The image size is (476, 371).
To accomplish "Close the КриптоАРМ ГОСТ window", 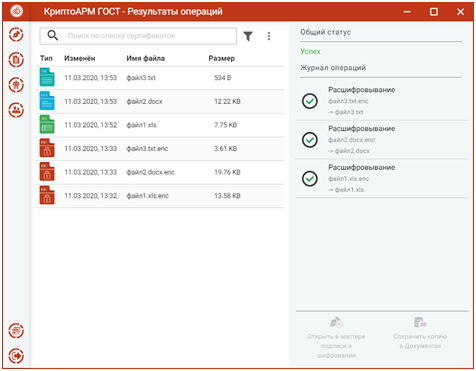I will pos(460,12).
